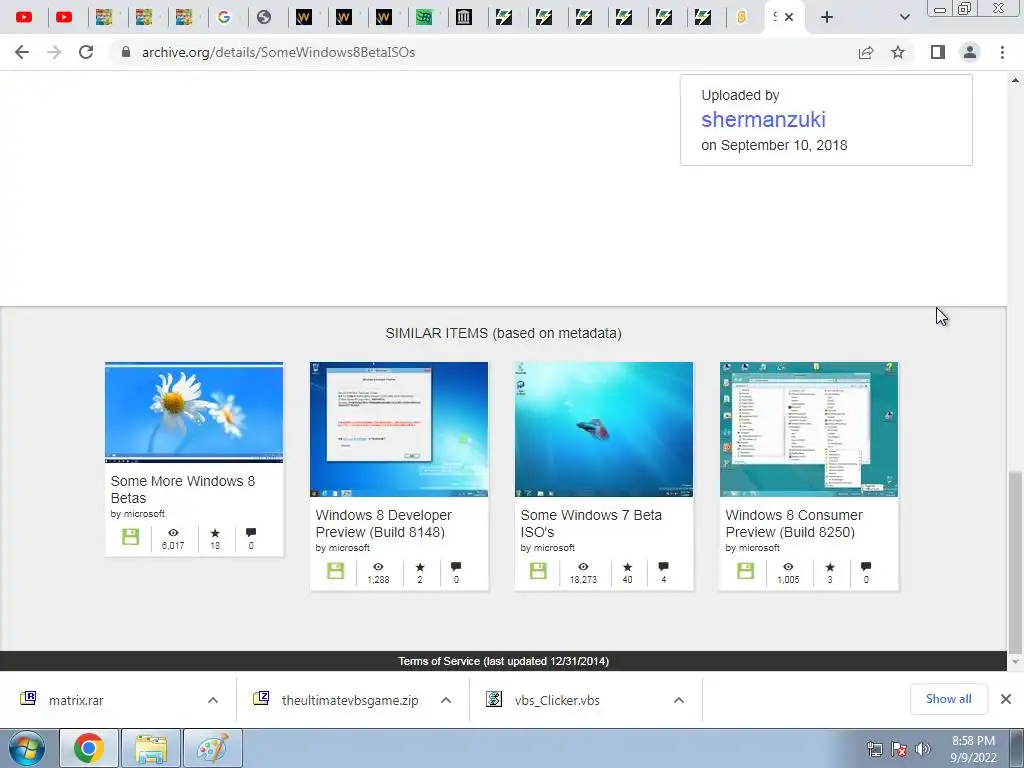Open Windows Explorer from the taskbar
The width and height of the screenshot is (1024, 768).
coord(151,748)
